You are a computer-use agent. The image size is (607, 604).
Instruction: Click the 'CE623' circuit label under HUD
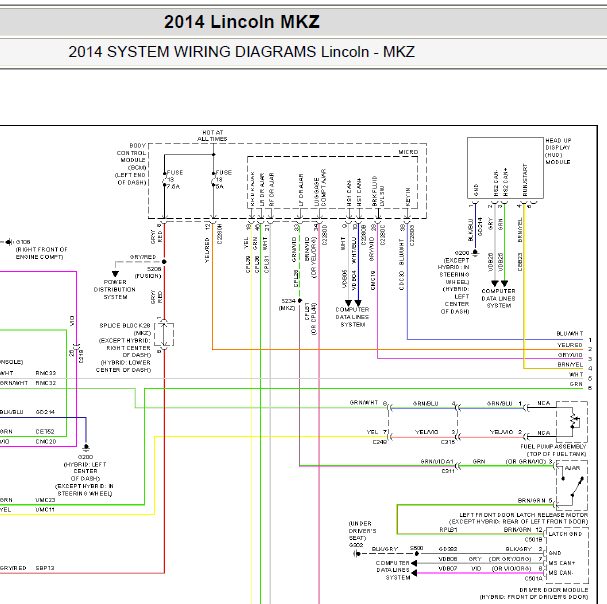click(520, 262)
